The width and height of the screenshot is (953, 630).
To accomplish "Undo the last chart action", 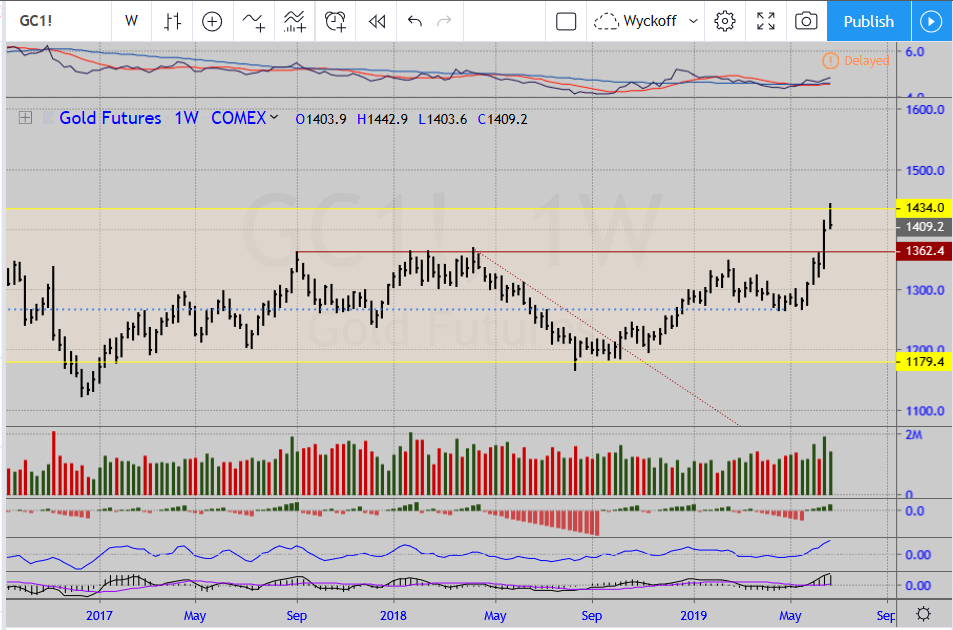I will pos(415,21).
